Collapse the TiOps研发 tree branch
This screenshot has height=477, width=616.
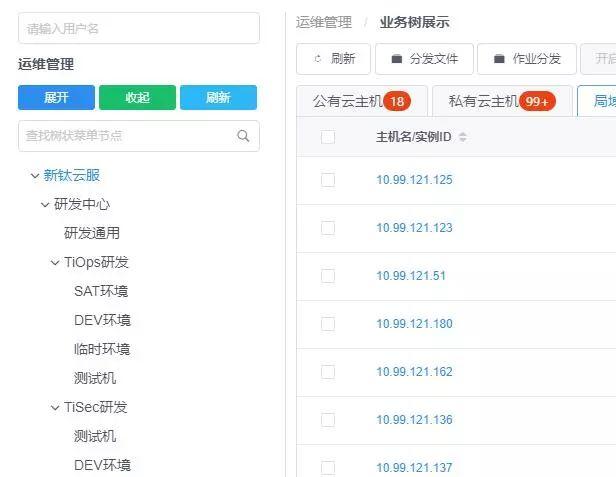(x=55, y=263)
